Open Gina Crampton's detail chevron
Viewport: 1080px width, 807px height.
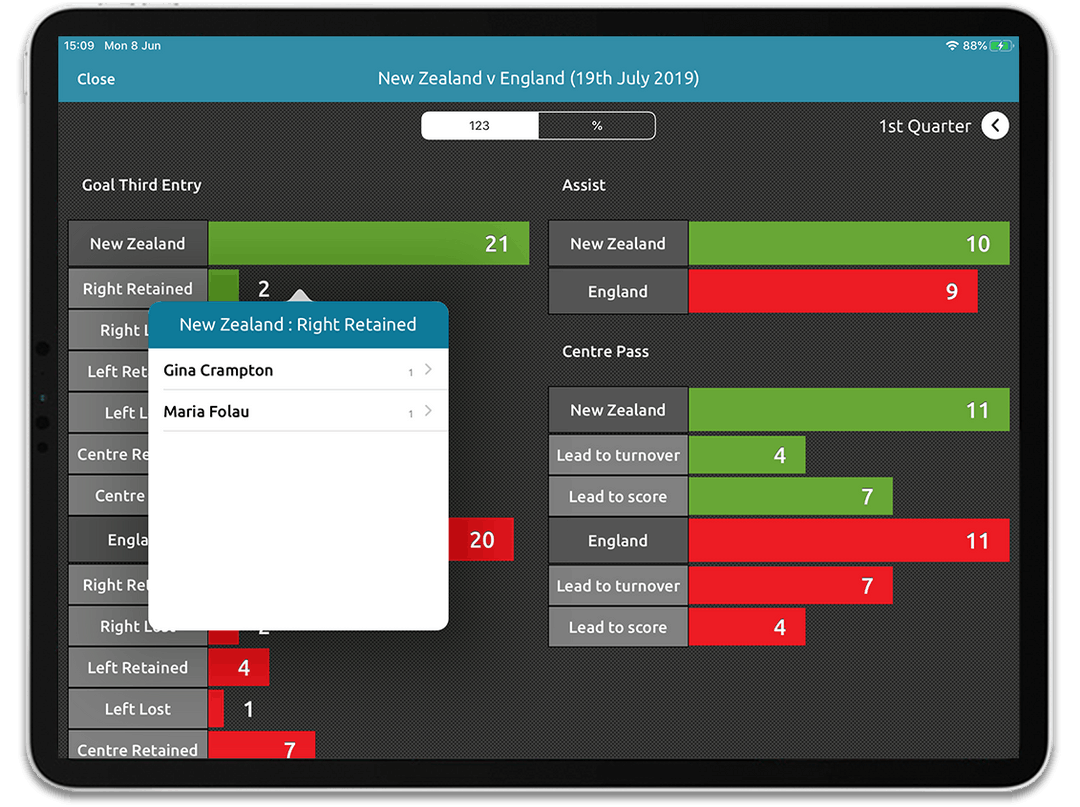pos(428,370)
